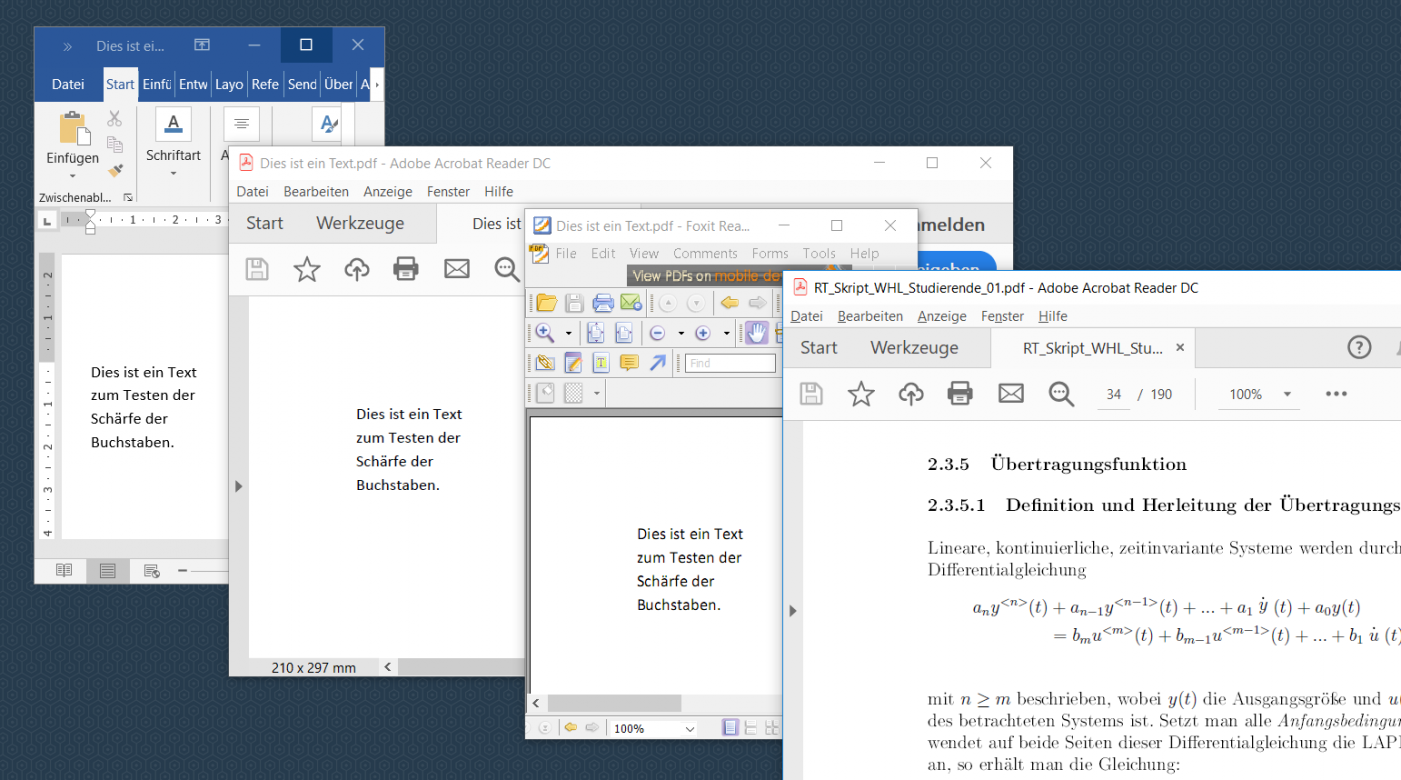Click the three-dots more tools in RT_Skript Acrobat

[1336, 394]
